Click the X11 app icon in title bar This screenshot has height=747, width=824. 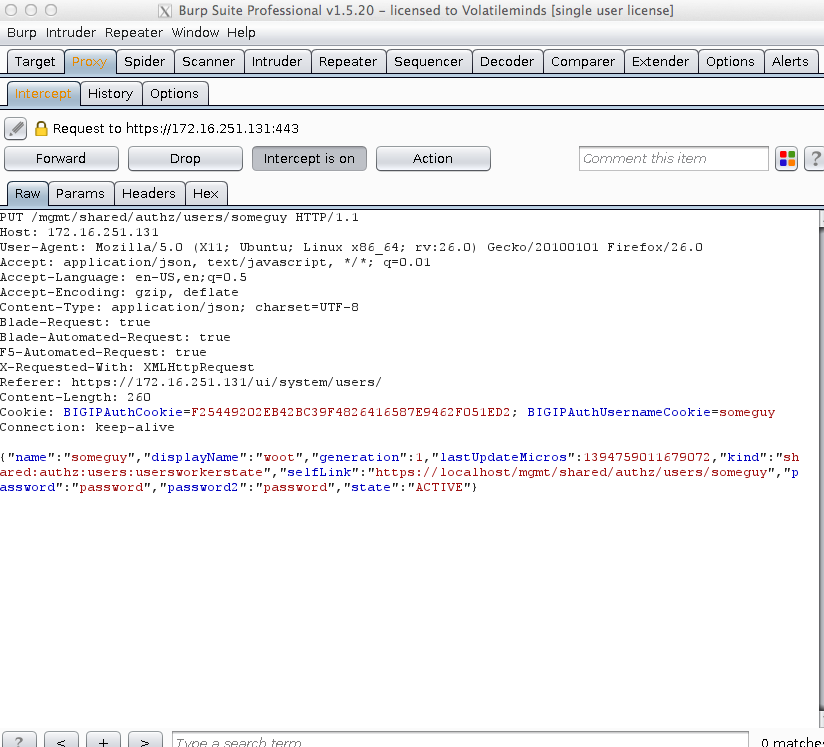point(164,11)
